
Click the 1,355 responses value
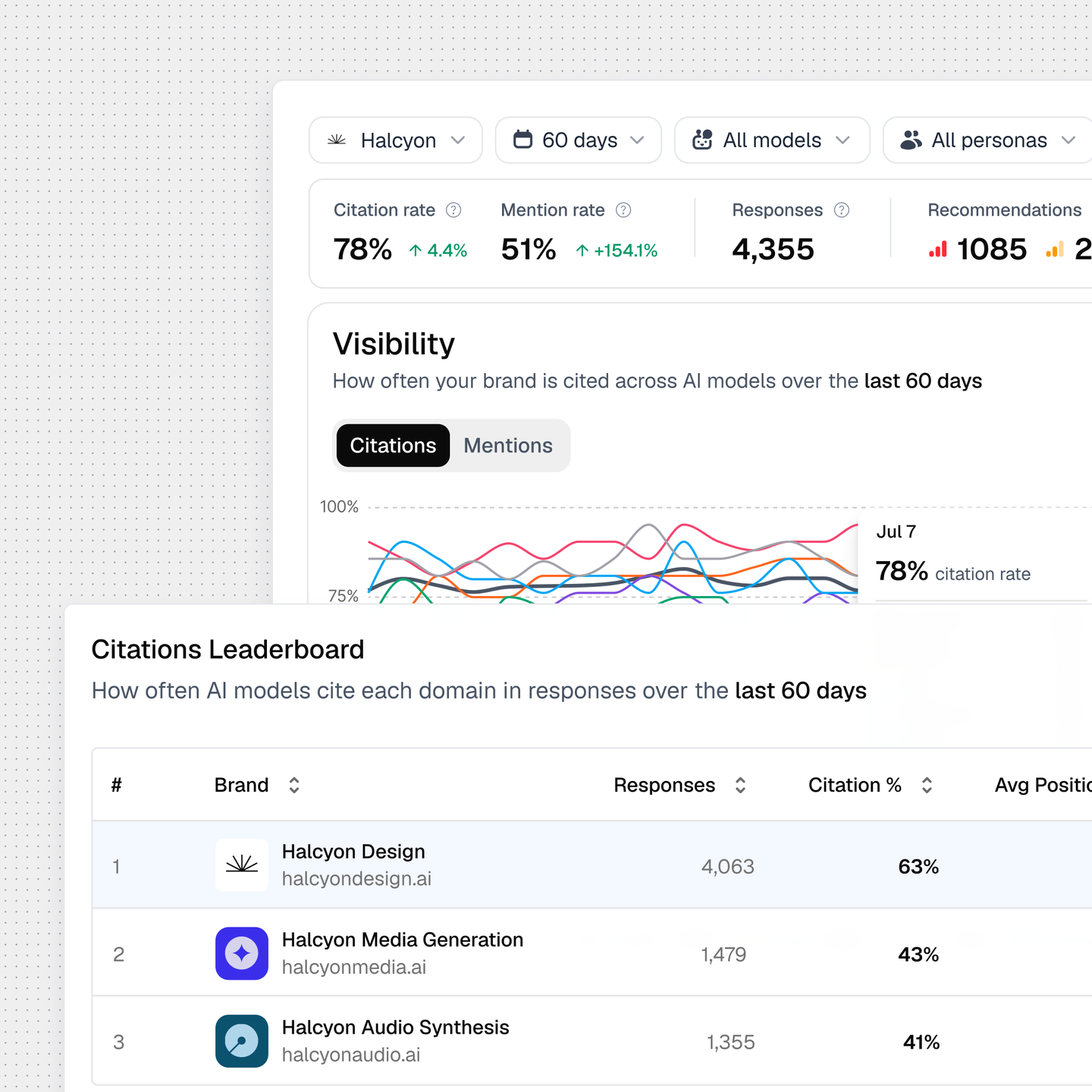[731, 1042]
